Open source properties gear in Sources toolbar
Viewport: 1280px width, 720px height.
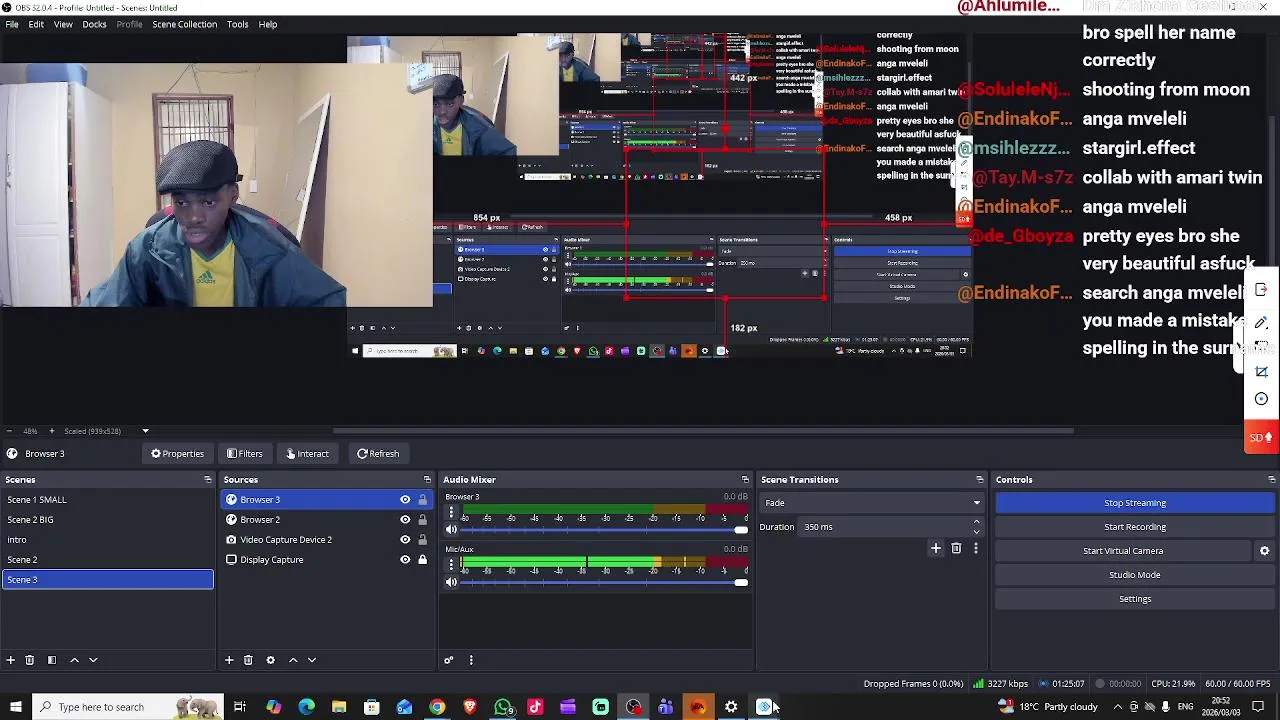coord(270,660)
